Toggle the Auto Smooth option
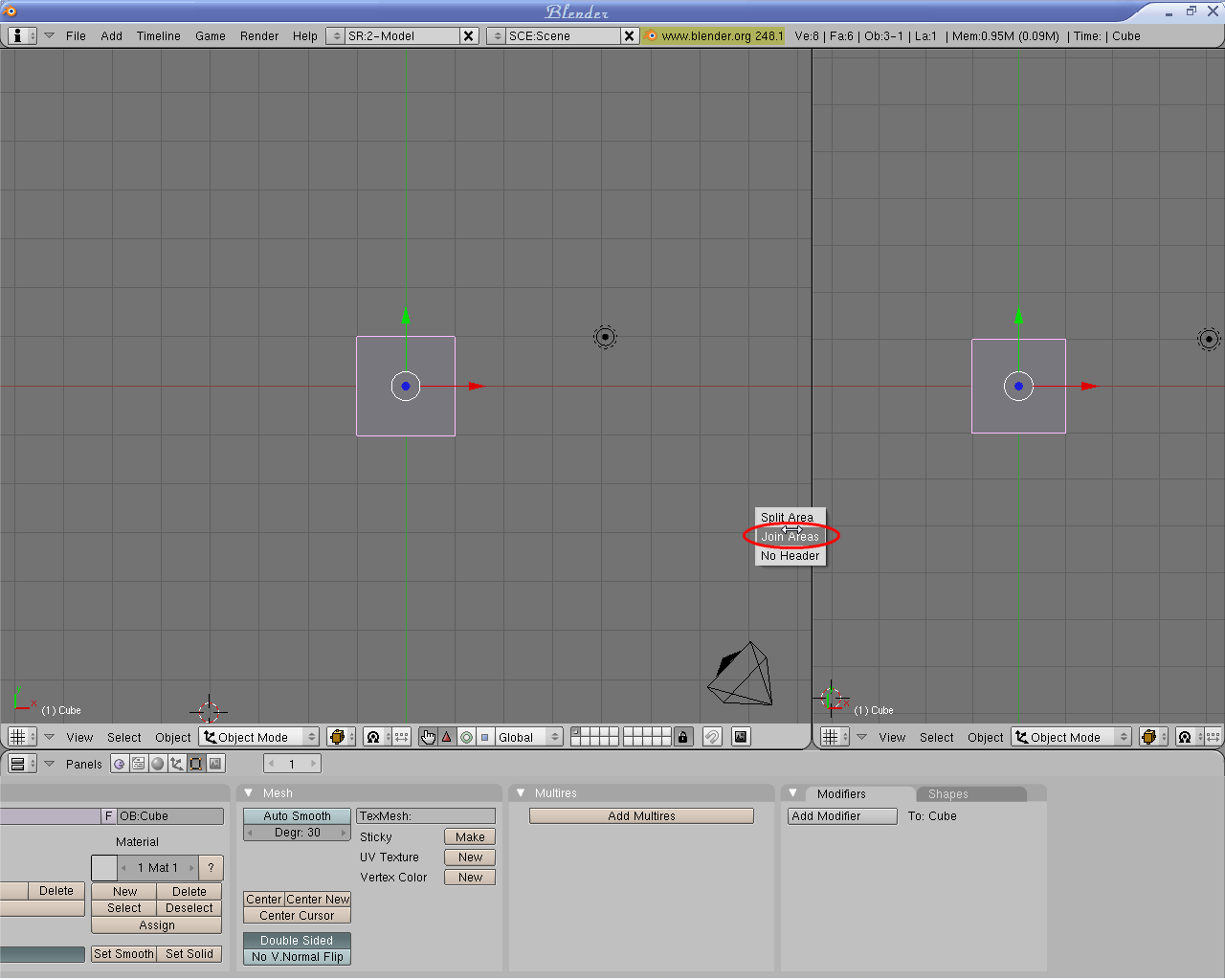The height and width of the screenshot is (980, 1225). click(297, 816)
